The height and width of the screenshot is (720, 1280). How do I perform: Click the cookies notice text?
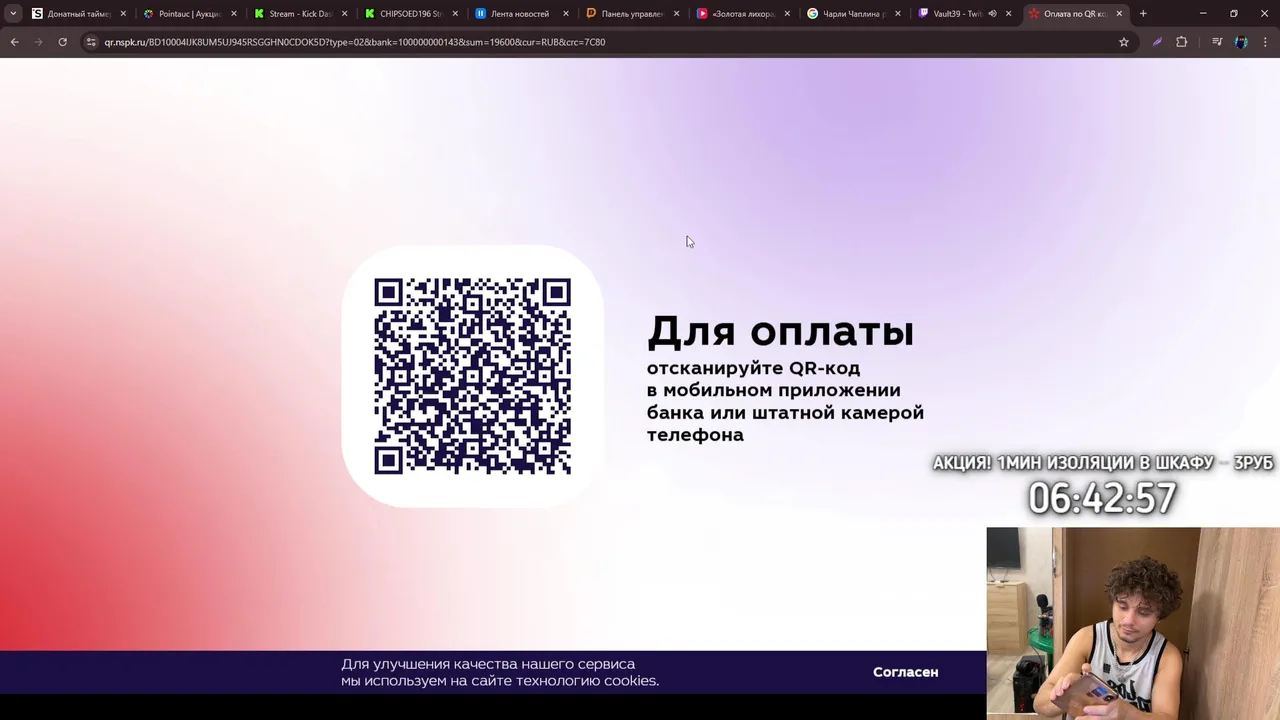point(500,672)
